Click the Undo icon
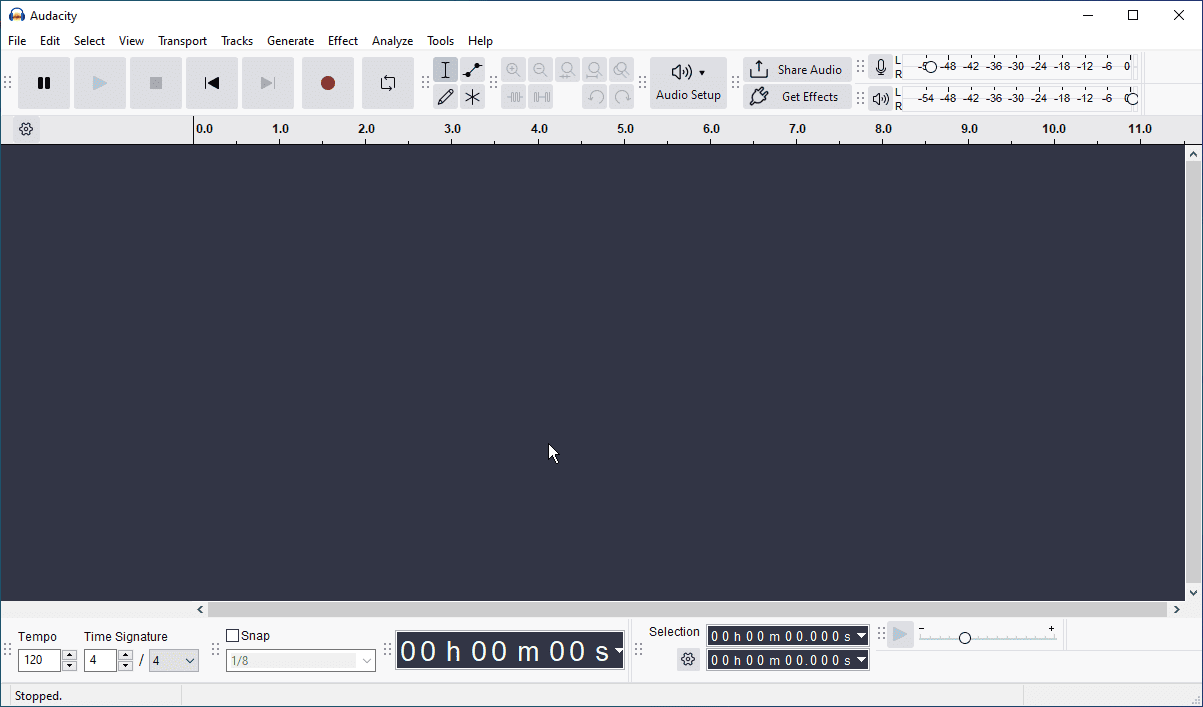This screenshot has height=707, width=1203. 594,96
